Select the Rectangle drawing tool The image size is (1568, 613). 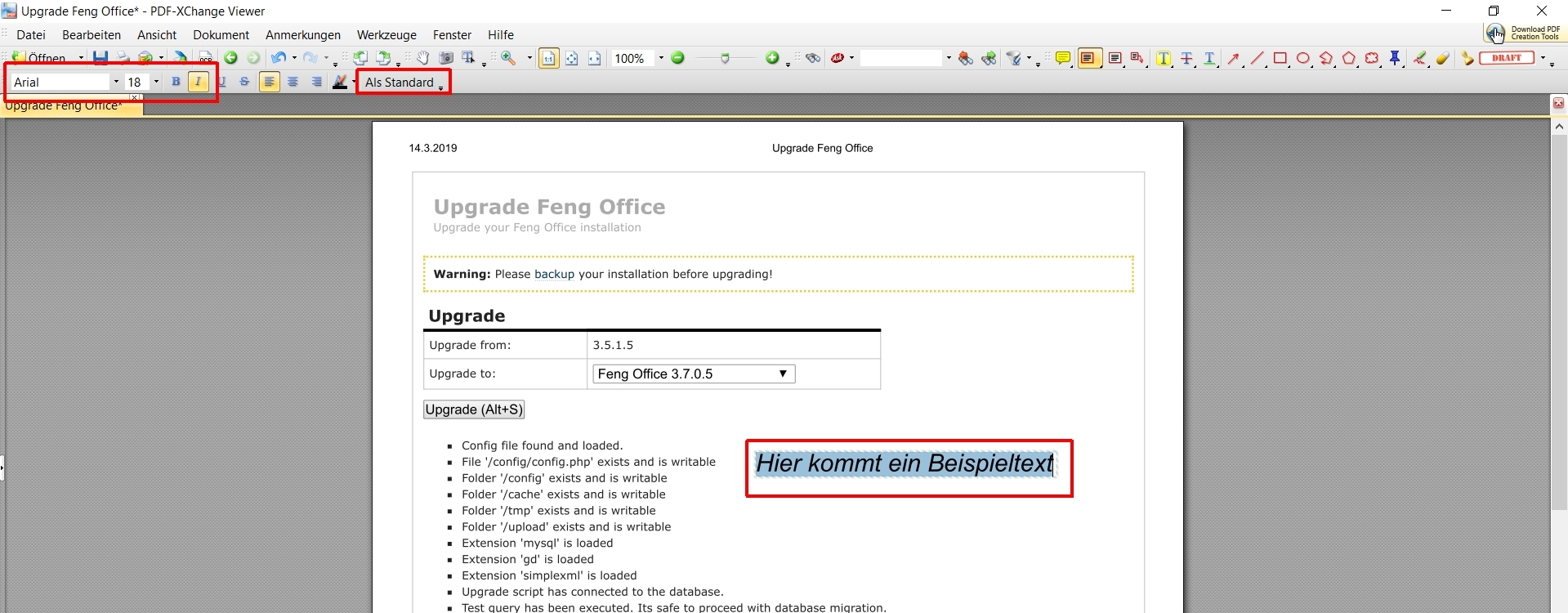[1280, 58]
